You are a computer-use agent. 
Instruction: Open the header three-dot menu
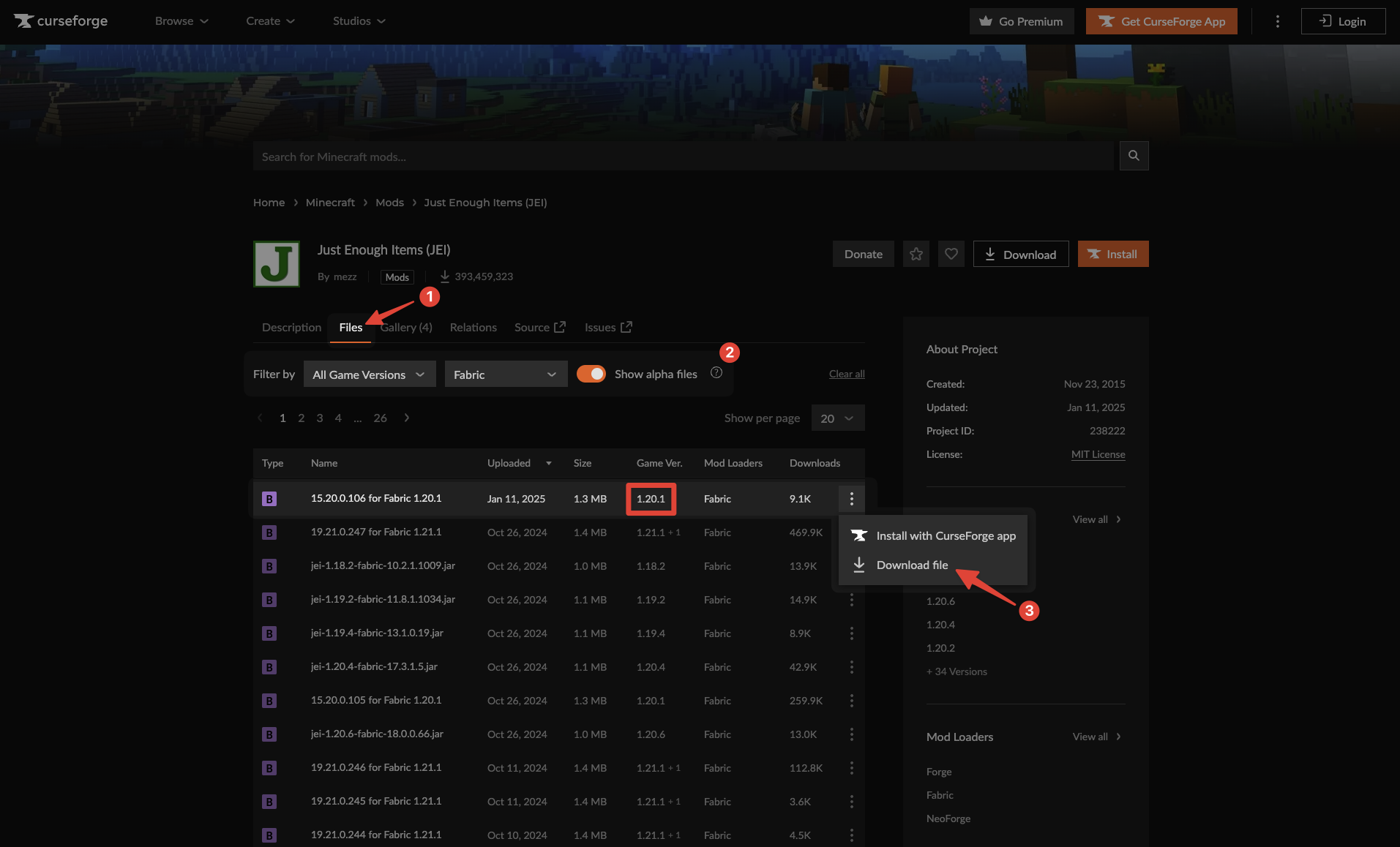1278,21
